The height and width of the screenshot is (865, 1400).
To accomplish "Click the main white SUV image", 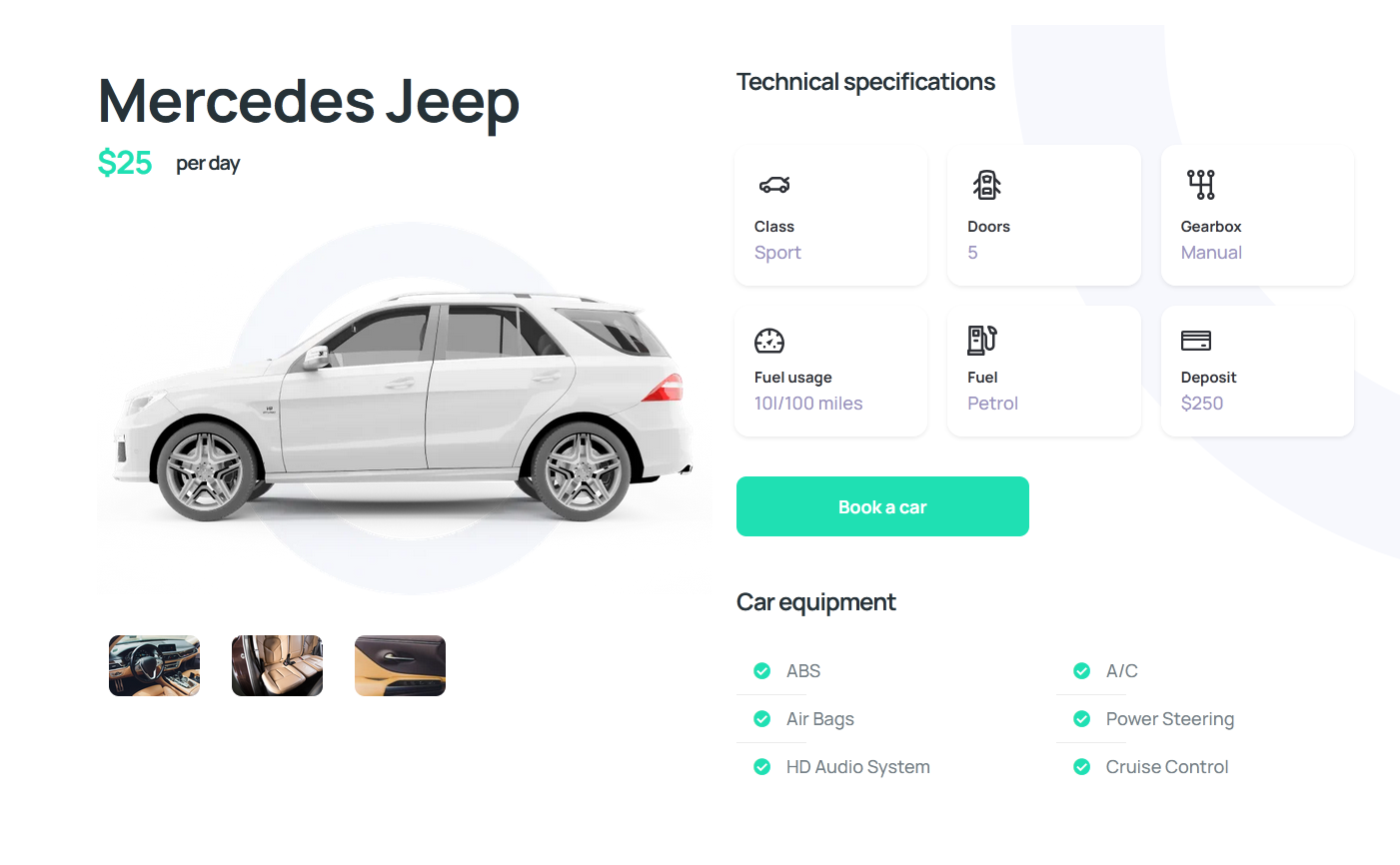I will pyautogui.click(x=404, y=407).
